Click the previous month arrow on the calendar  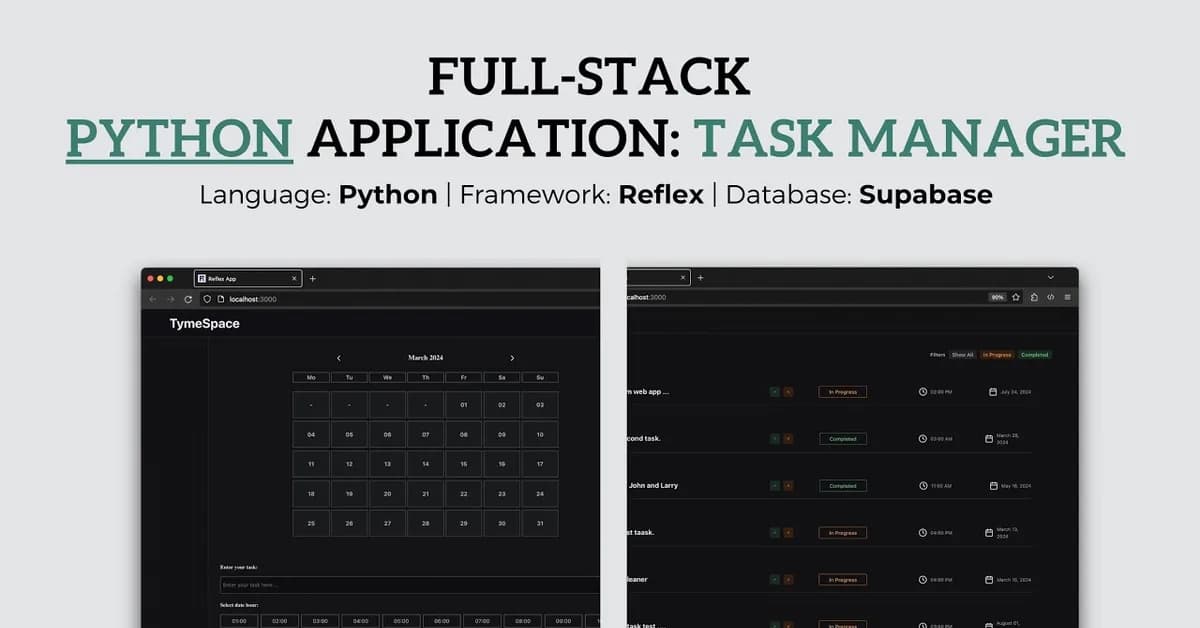pos(339,357)
